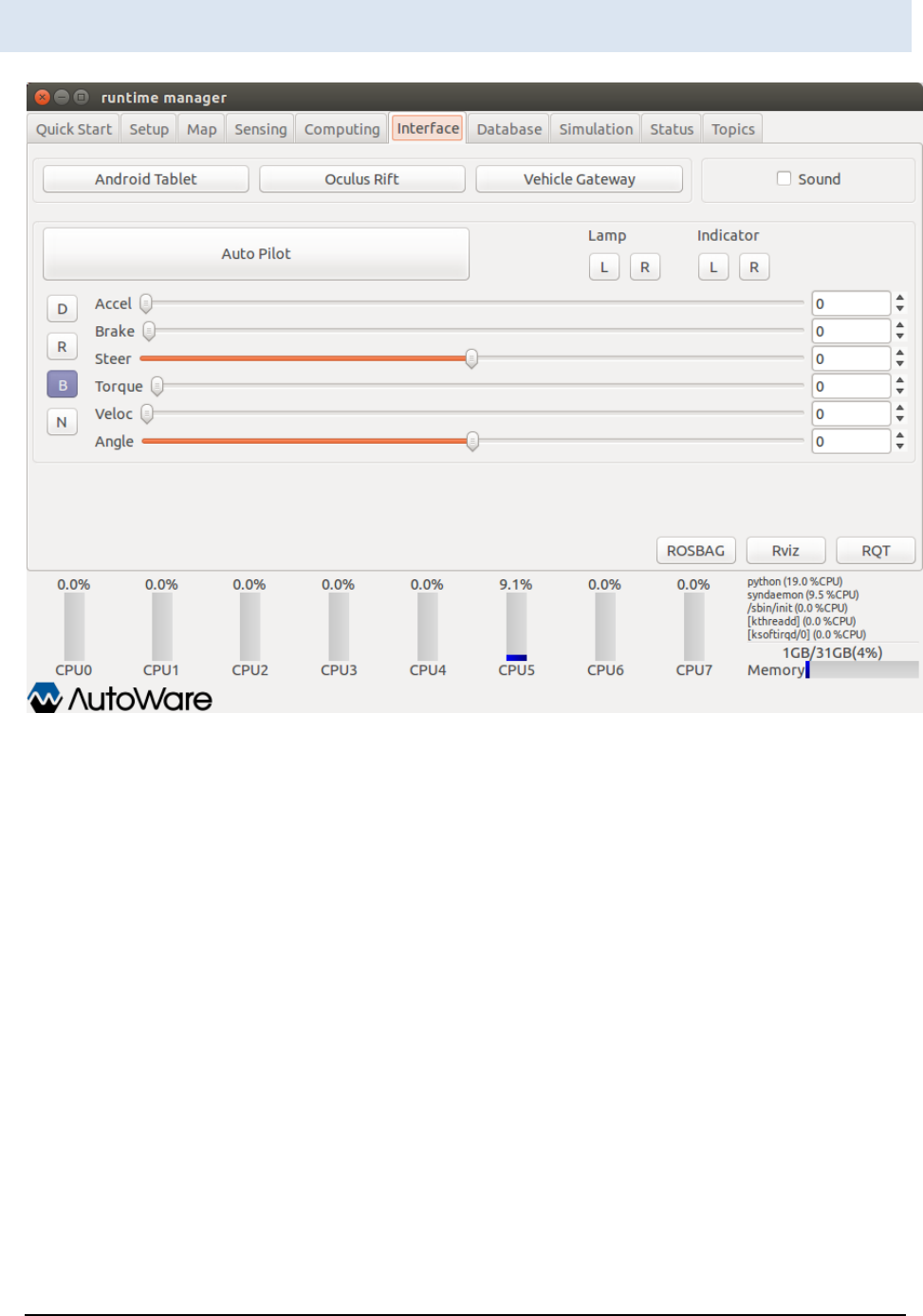Focus the Brake value field
Screen dimensions: 923x1316
851,331
